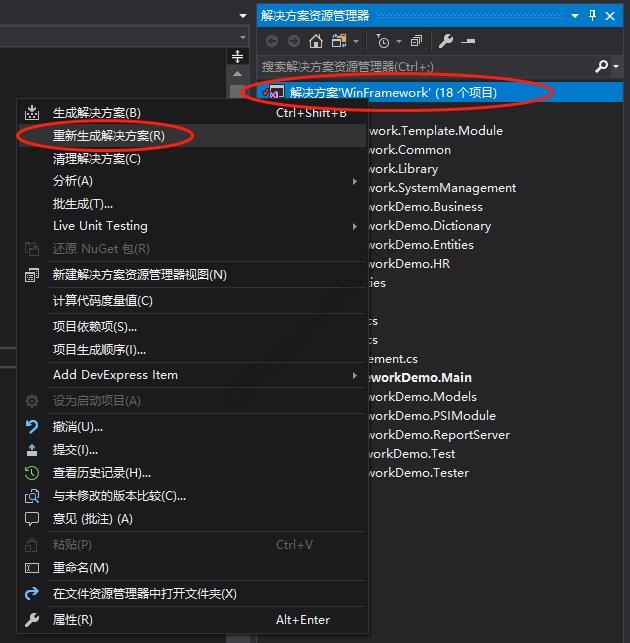The width and height of the screenshot is (630, 643).
Task: Click the Preview Selected Items toolbar icon
Action: click(468, 41)
